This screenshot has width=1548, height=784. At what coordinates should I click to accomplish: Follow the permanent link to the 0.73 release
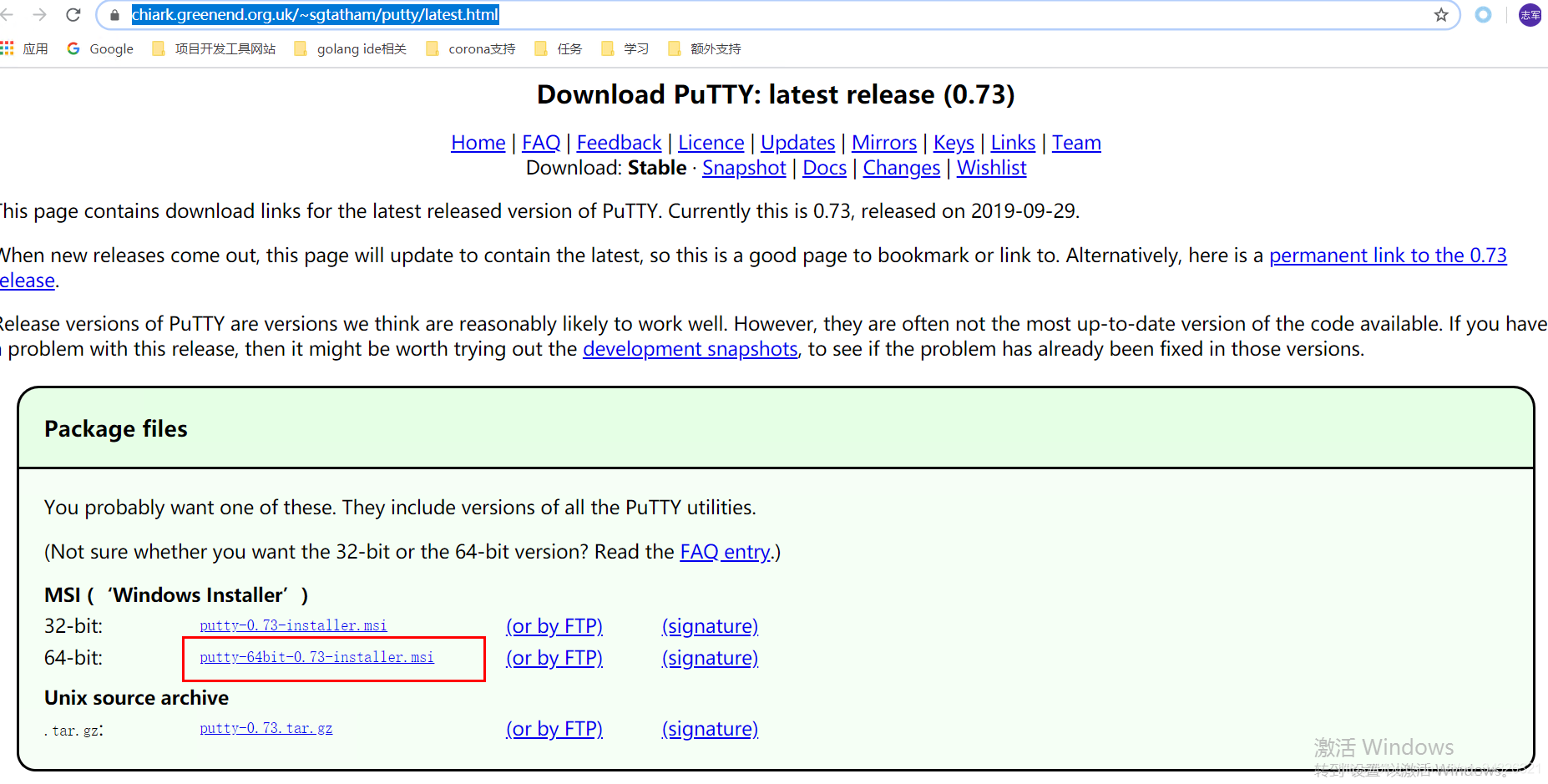(1388, 255)
